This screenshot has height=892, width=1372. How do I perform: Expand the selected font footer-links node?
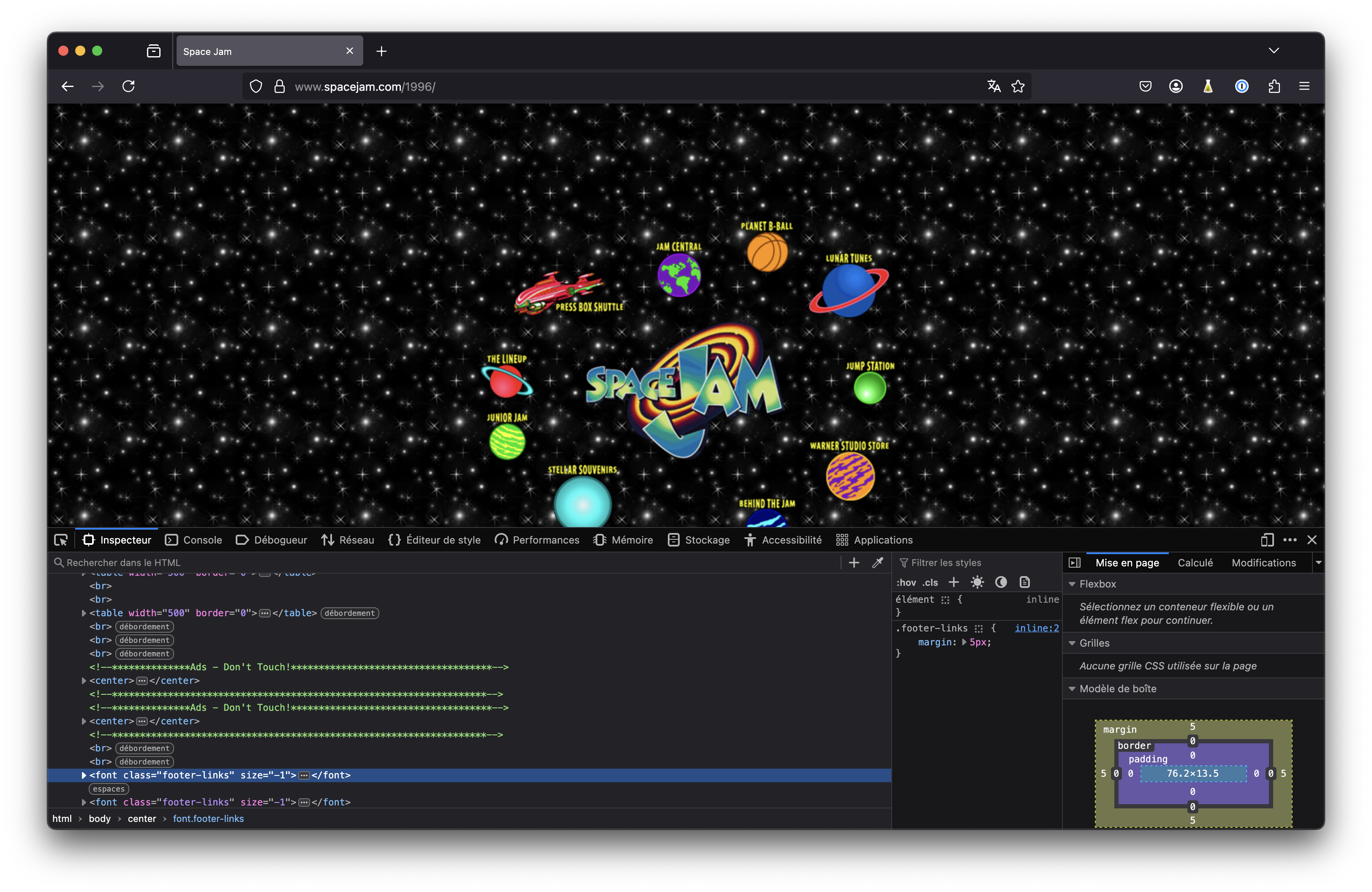coord(84,775)
